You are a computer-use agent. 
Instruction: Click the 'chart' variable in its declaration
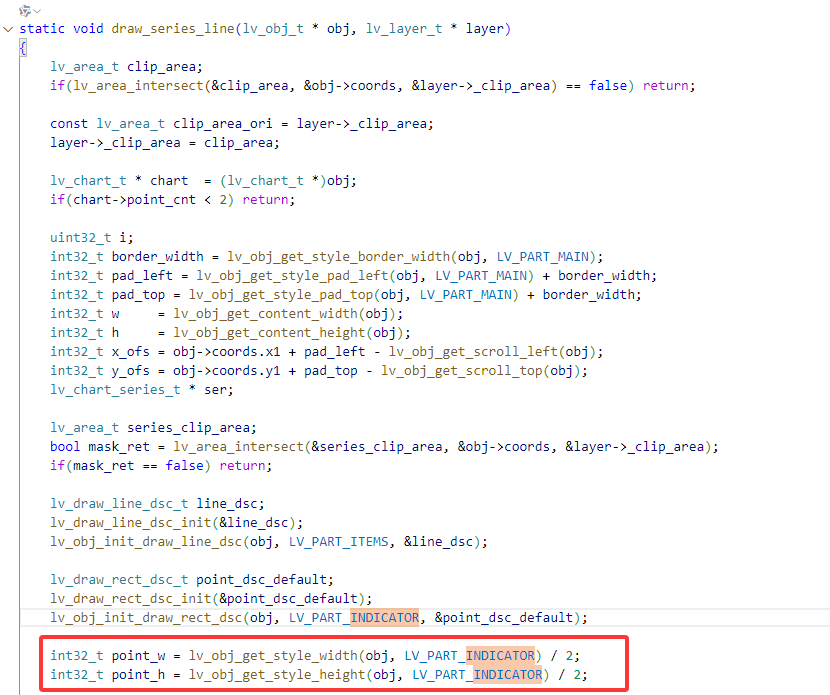169,181
